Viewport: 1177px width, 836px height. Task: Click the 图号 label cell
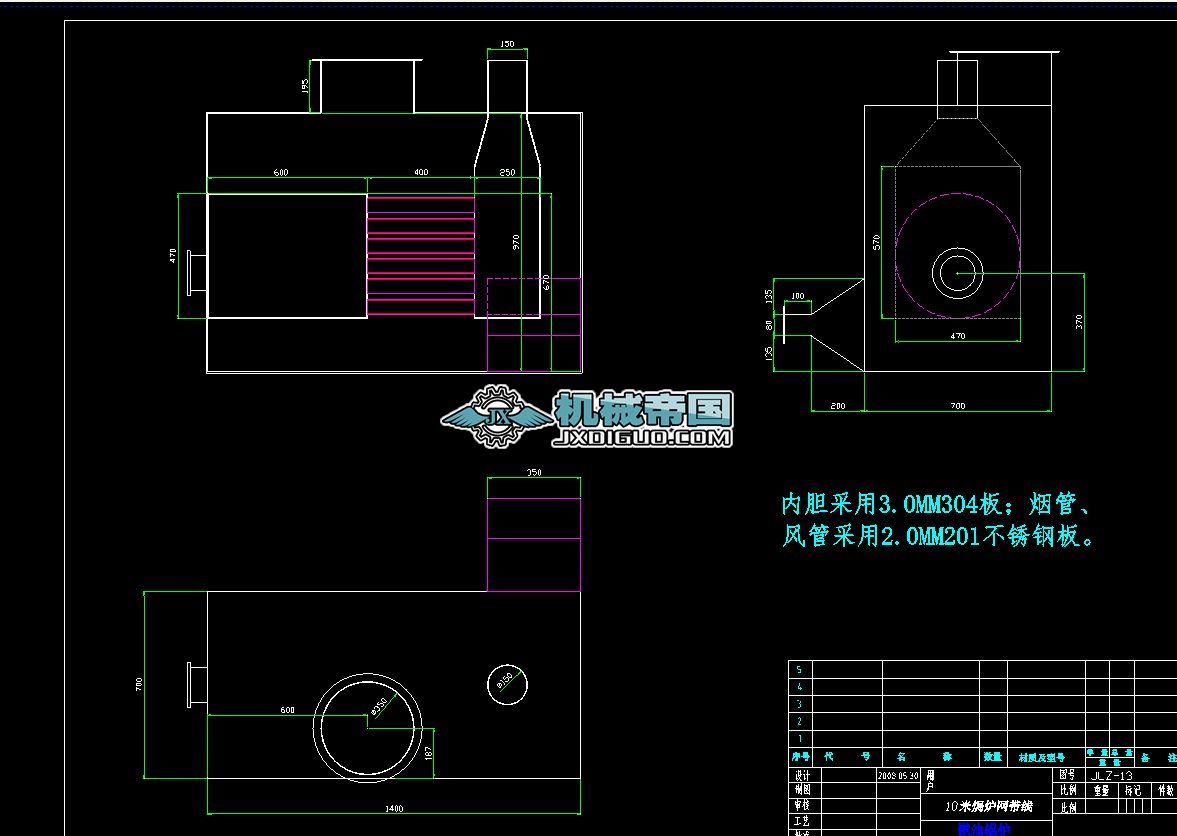(x=1067, y=774)
